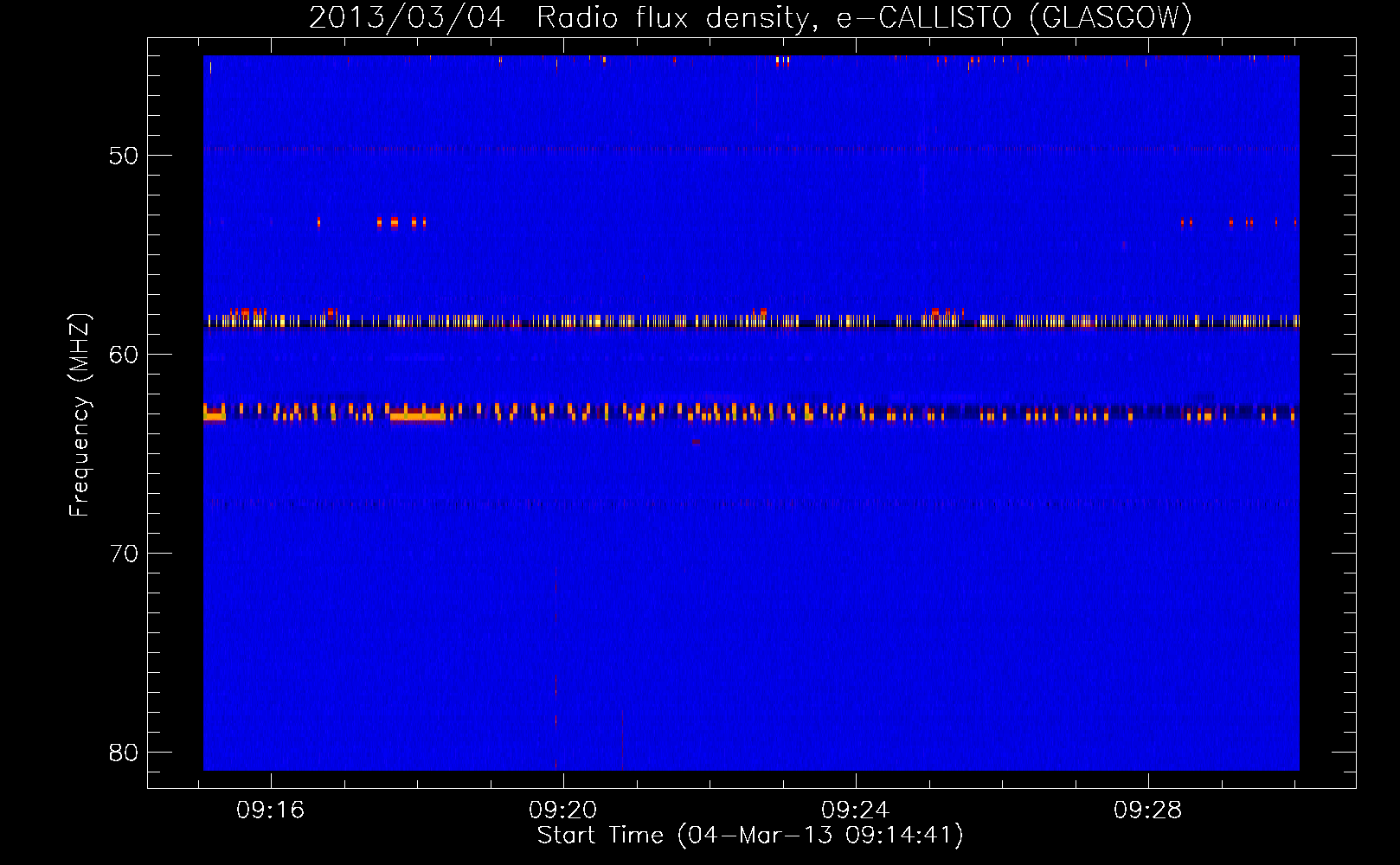Click the time tick label '09:20'
Viewport: 1400px width, 865px height.
pos(563,810)
